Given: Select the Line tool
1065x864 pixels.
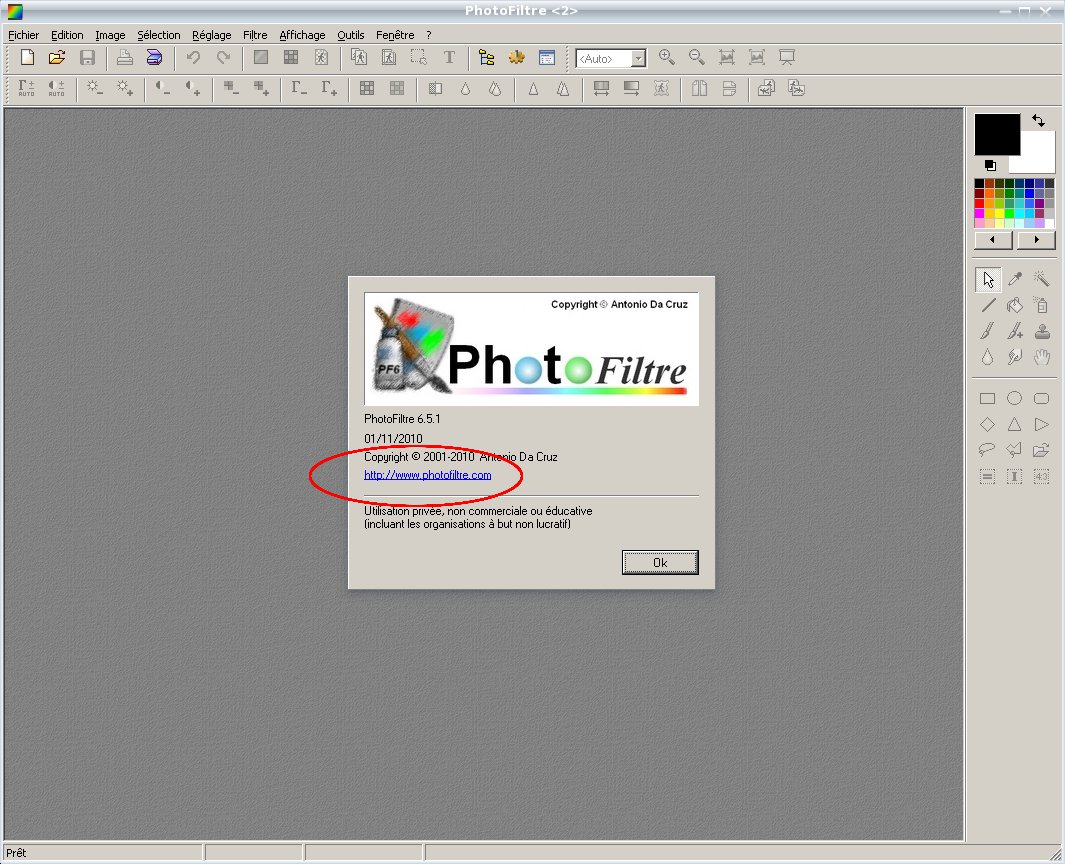Looking at the screenshot, I should pyautogui.click(x=988, y=305).
